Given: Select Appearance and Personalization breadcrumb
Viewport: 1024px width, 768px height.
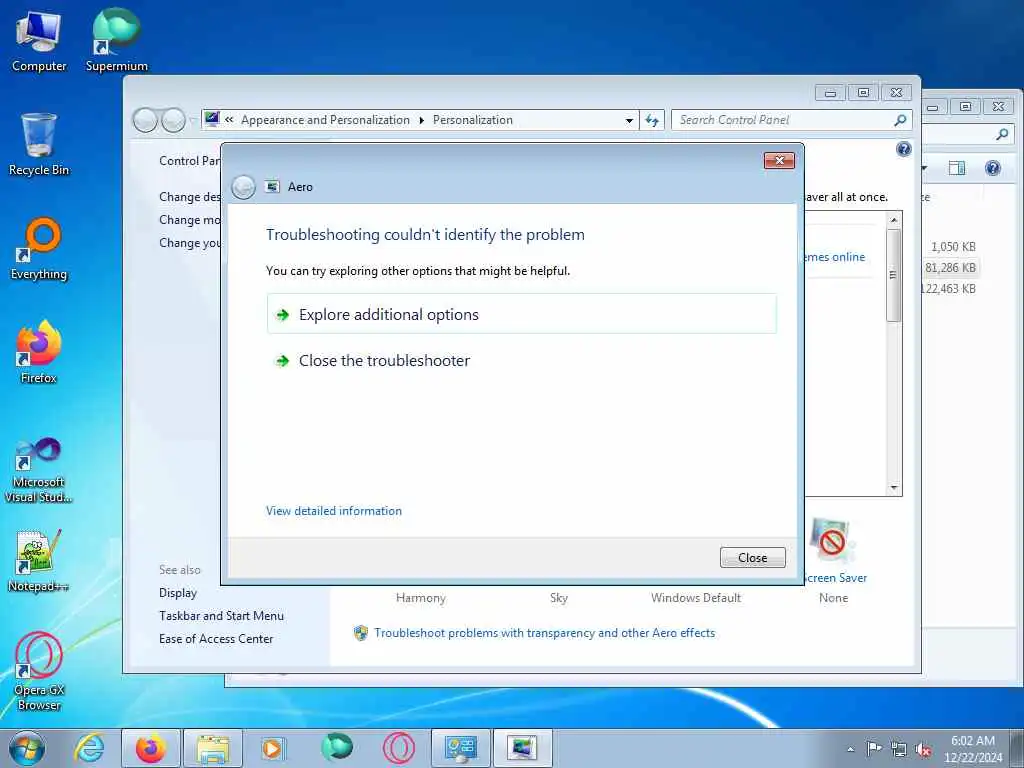Looking at the screenshot, I should pyautogui.click(x=325, y=120).
